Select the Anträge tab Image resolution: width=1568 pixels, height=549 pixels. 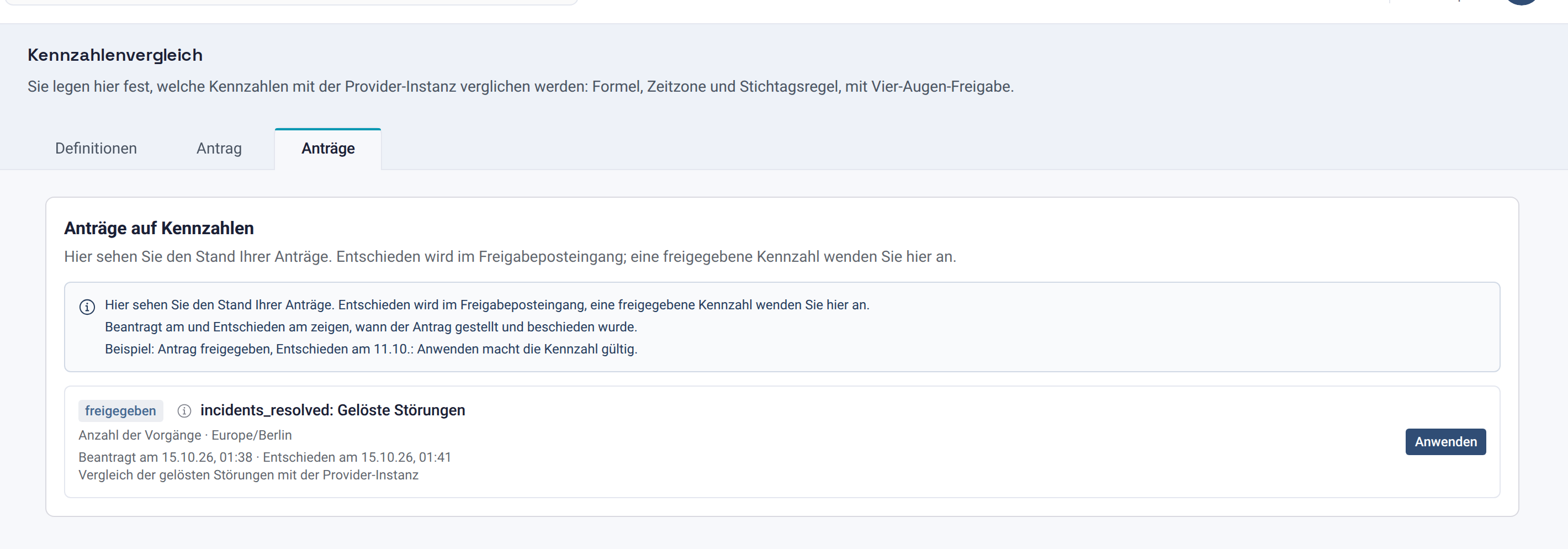coord(328,149)
